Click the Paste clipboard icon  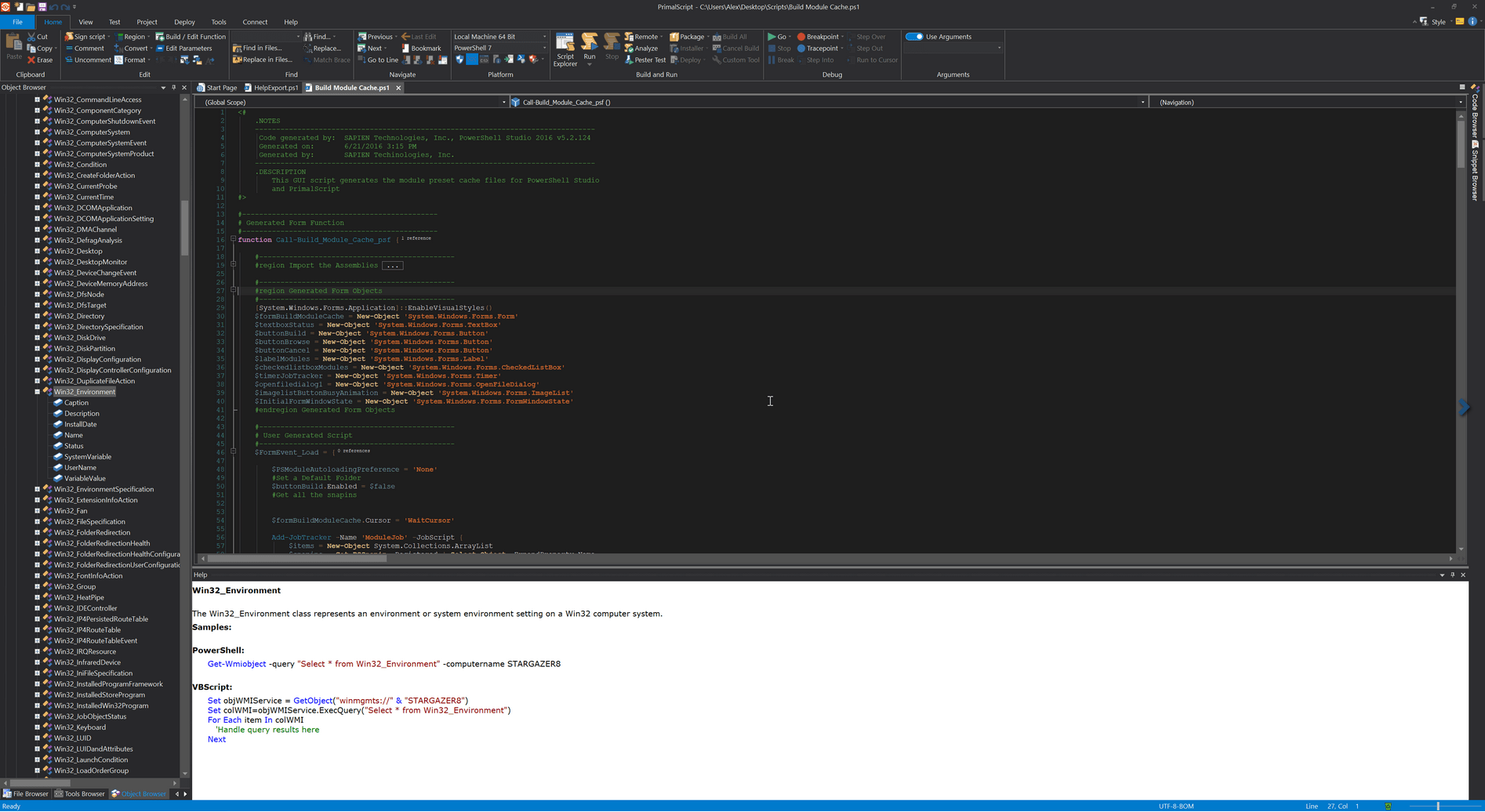pyautogui.click(x=13, y=42)
